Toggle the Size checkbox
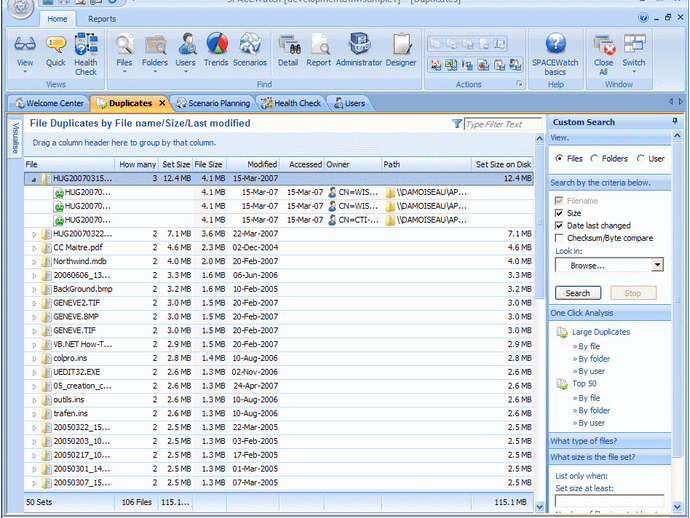690x518 pixels. 559,213
